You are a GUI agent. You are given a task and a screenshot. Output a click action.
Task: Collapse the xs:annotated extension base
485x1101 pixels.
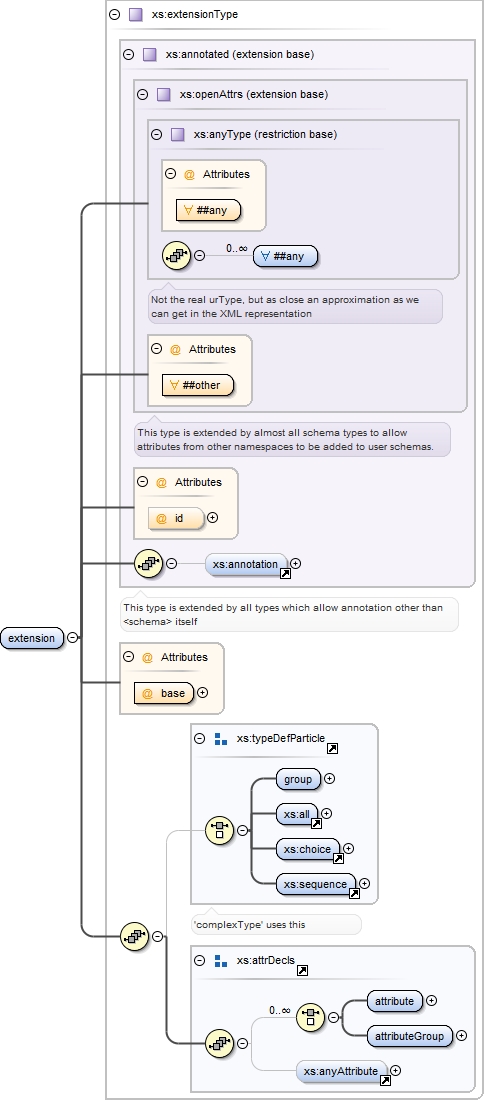pos(128,54)
